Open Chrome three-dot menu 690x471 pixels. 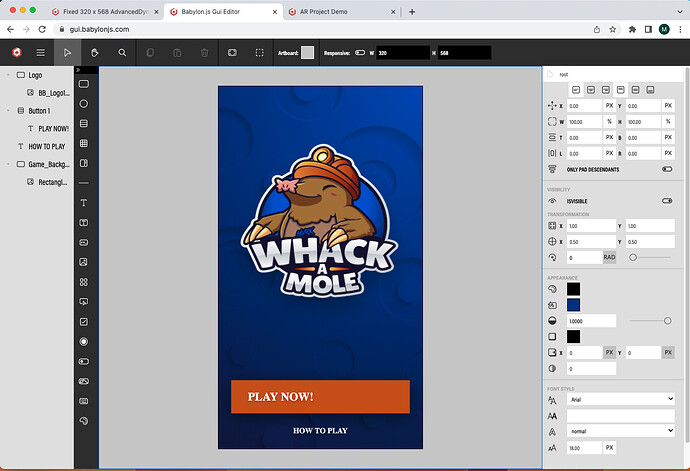[680, 29]
